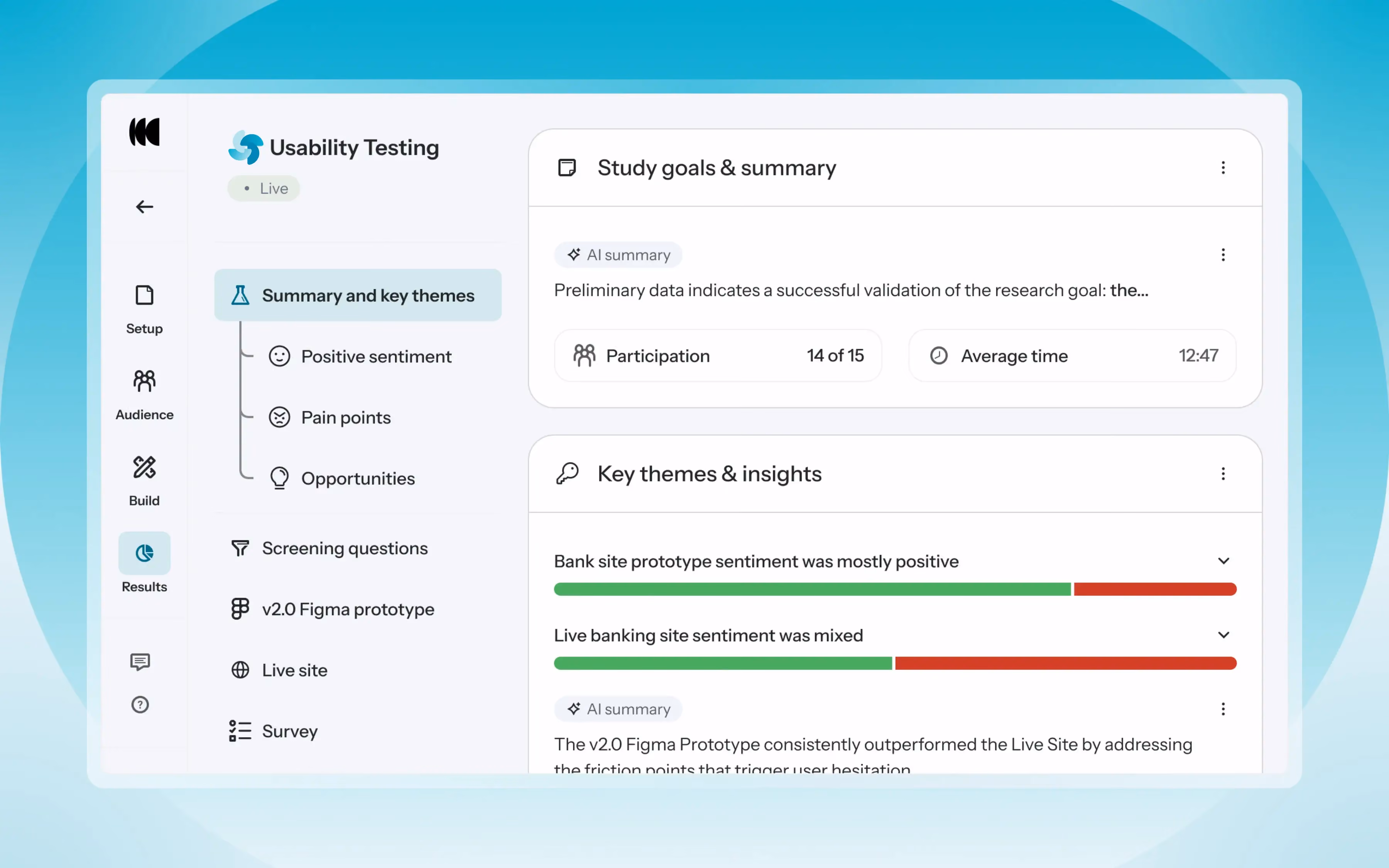Screen dimensions: 1389x868
Task: Click the '12:47' average time value
Action: [x=1198, y=355]
